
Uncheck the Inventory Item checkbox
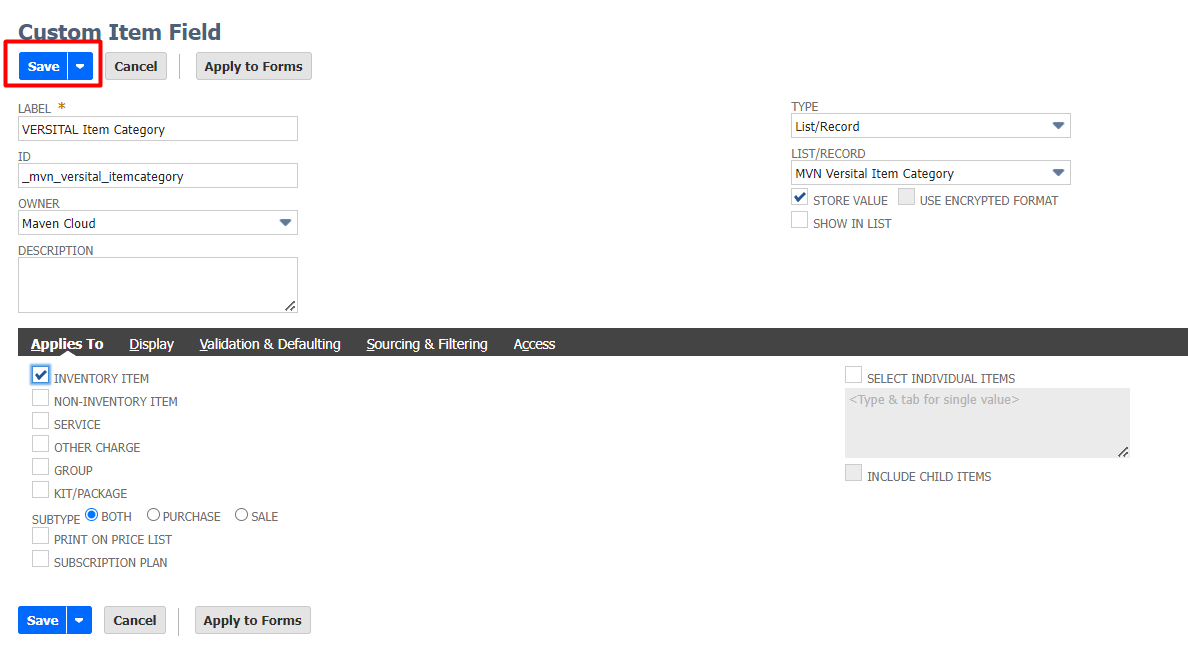41,375
